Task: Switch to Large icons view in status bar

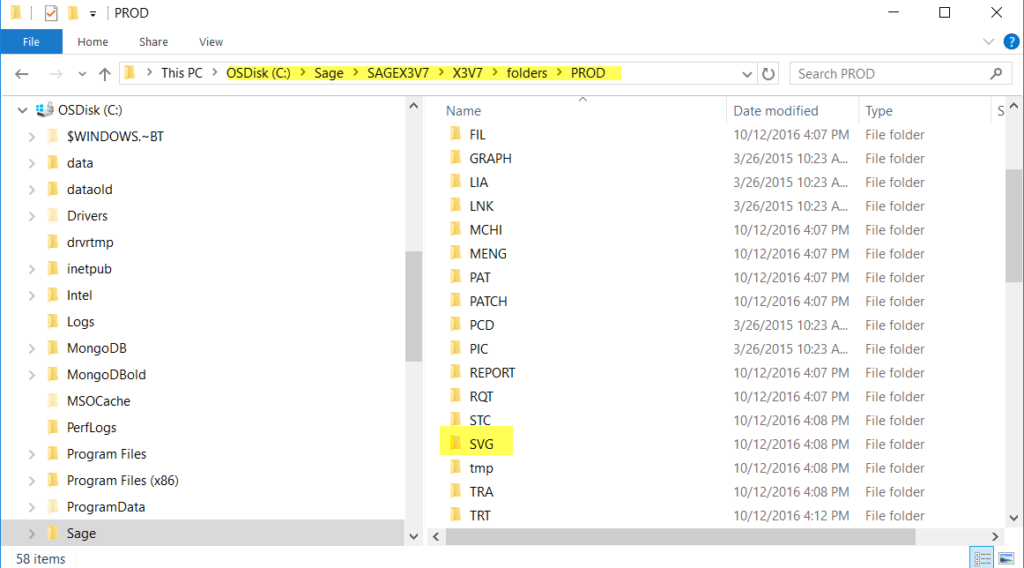Action: point(1006,559)
